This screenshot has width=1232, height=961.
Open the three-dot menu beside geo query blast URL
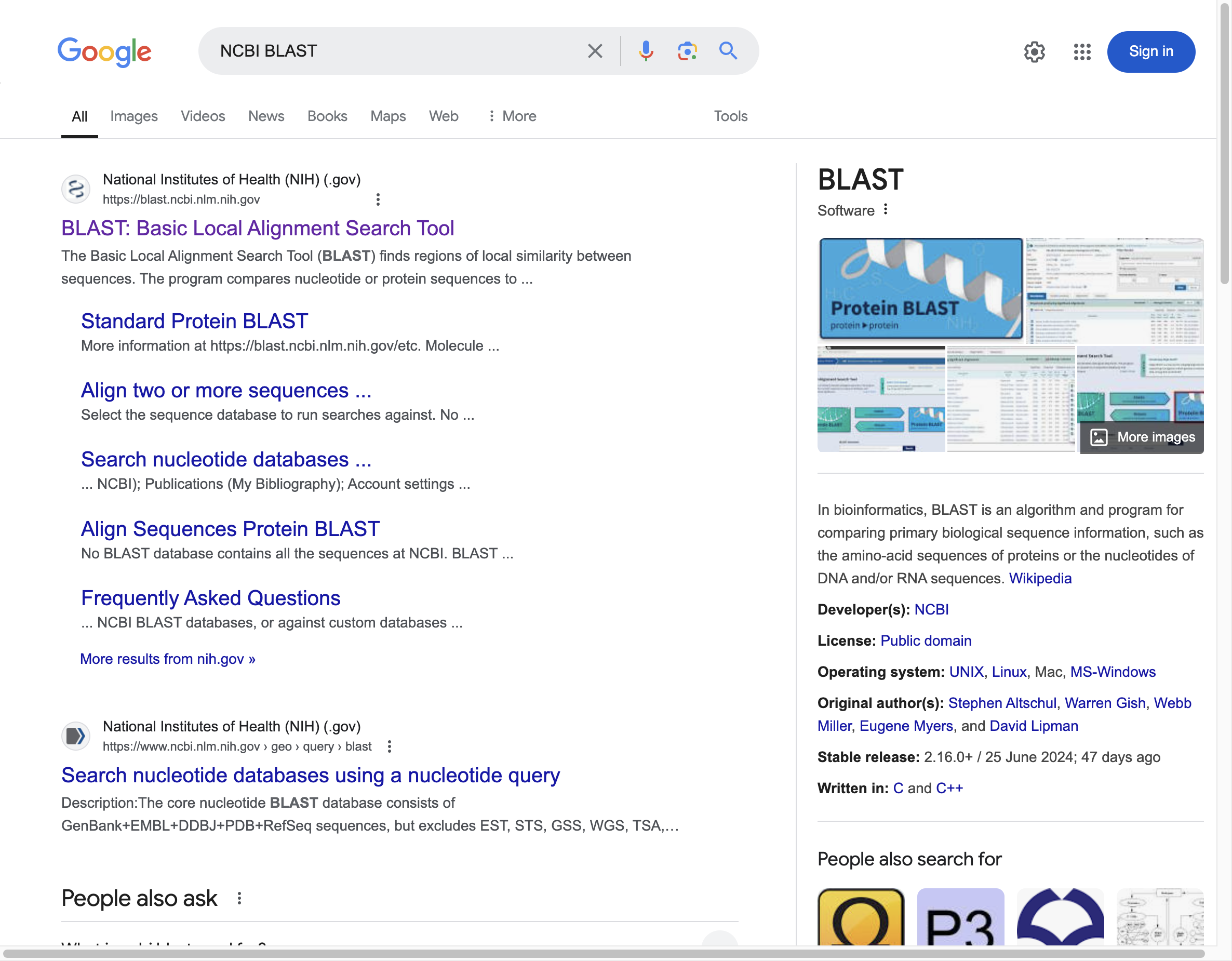pyautogui.click(x=389, y=746)
